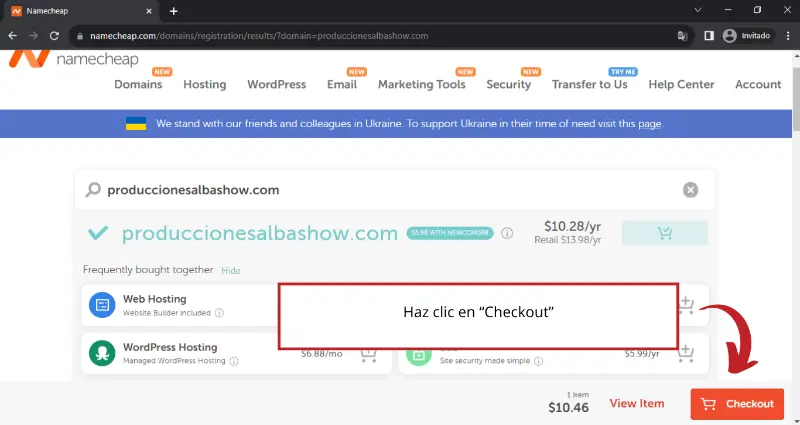Click the browser forward arrow
Viewport: 800px width, 425px height.
click(34, 36)
